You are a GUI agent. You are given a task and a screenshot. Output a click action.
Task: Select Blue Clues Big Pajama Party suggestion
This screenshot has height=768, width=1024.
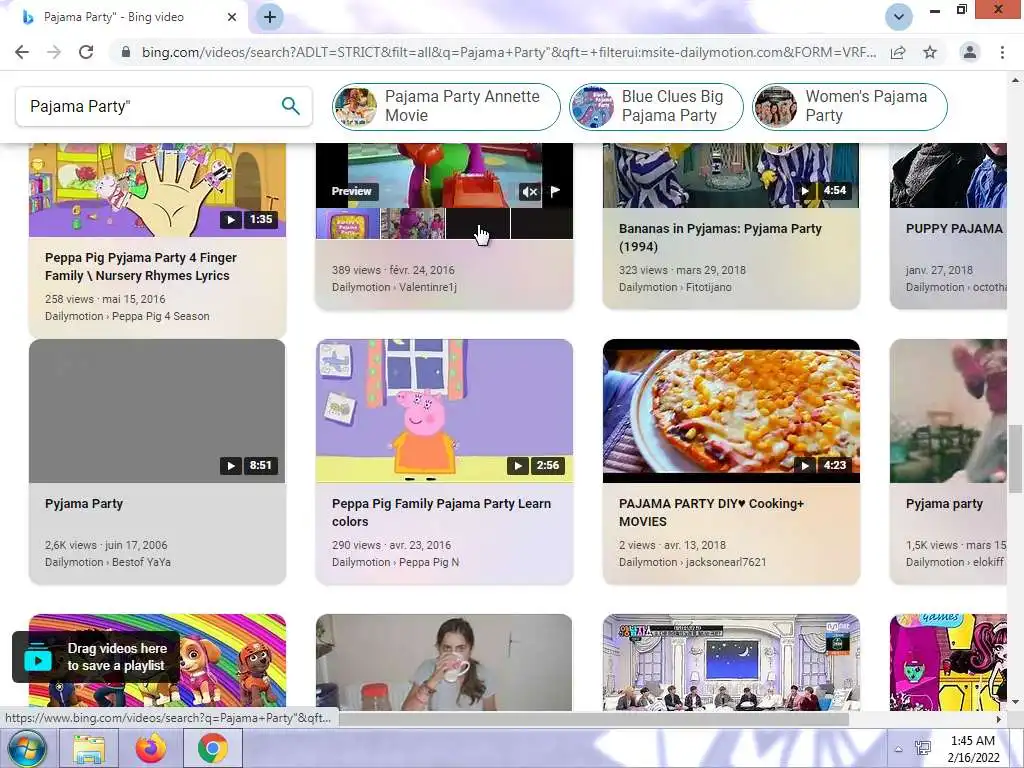[656, 106]
